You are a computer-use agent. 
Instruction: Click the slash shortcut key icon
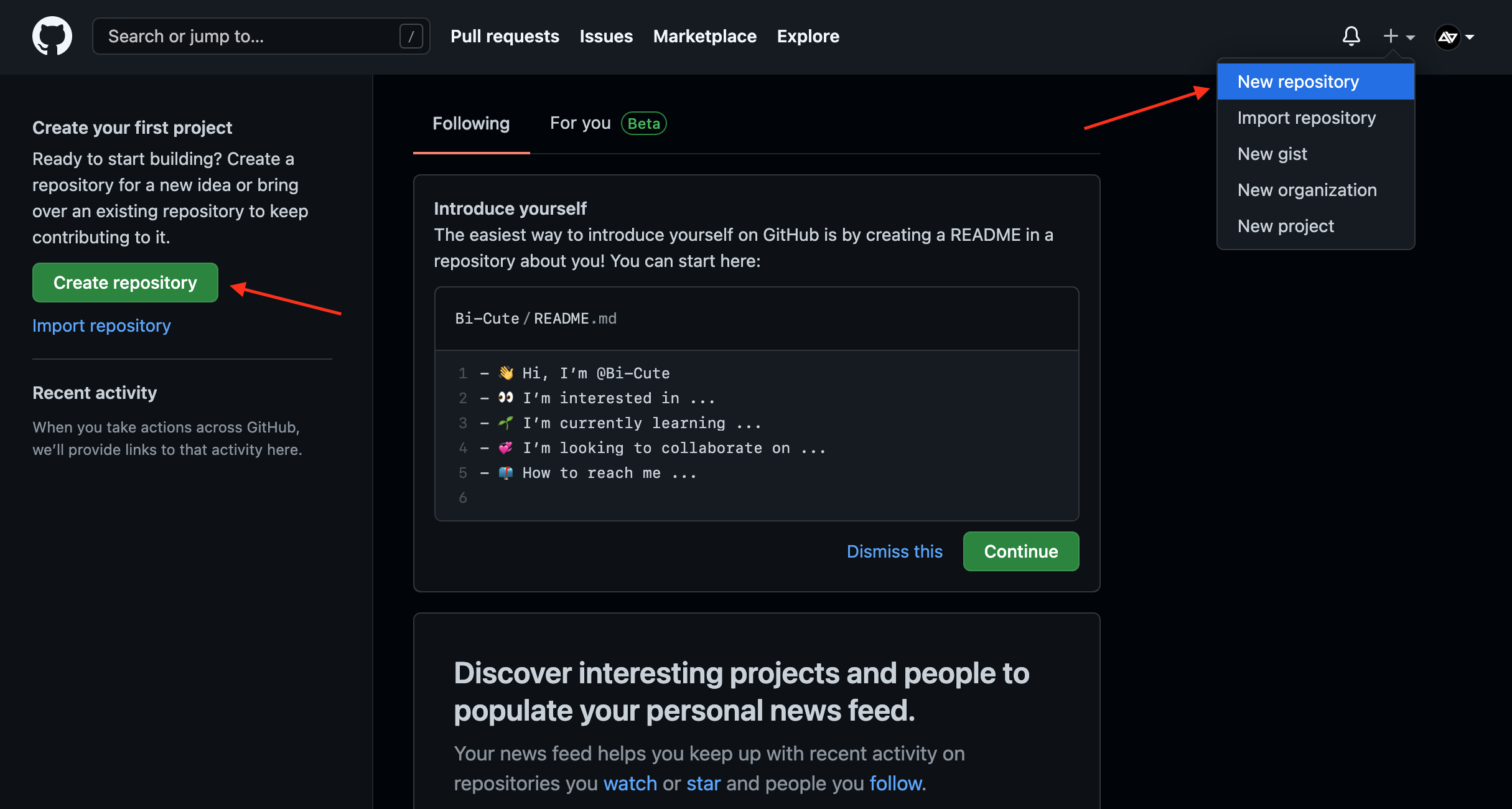(x=411, y=36)
